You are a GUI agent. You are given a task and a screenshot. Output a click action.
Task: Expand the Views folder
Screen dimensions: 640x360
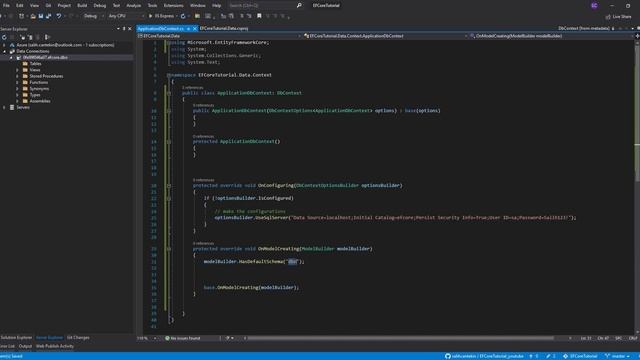pyautogui.click(x=17, y=70)
